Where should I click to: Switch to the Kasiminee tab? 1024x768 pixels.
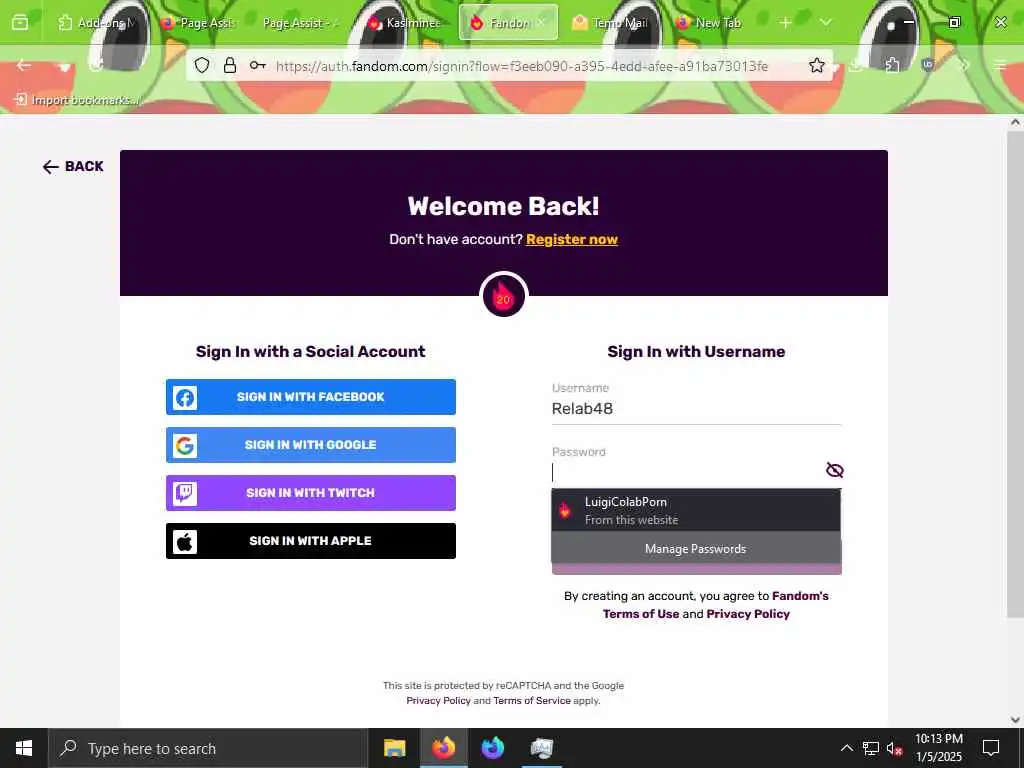405,23
